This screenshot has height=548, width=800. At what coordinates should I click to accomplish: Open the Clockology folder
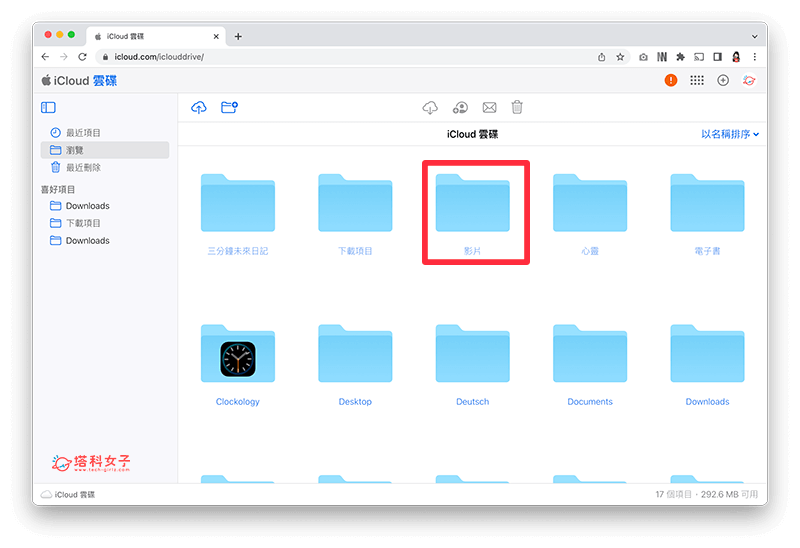pyautogui.click(x=238, y=365)
